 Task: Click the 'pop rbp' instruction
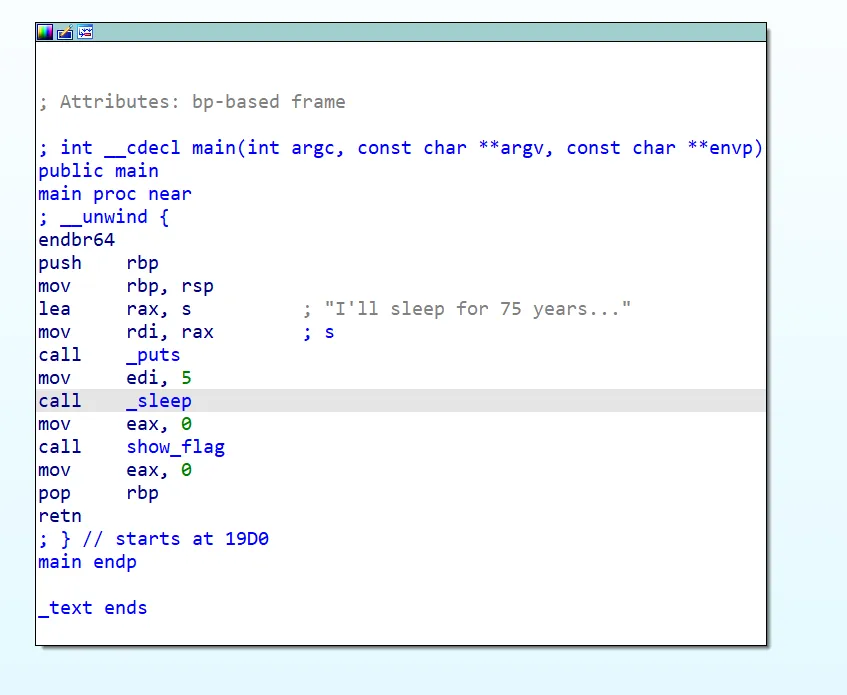click(98, 493)
